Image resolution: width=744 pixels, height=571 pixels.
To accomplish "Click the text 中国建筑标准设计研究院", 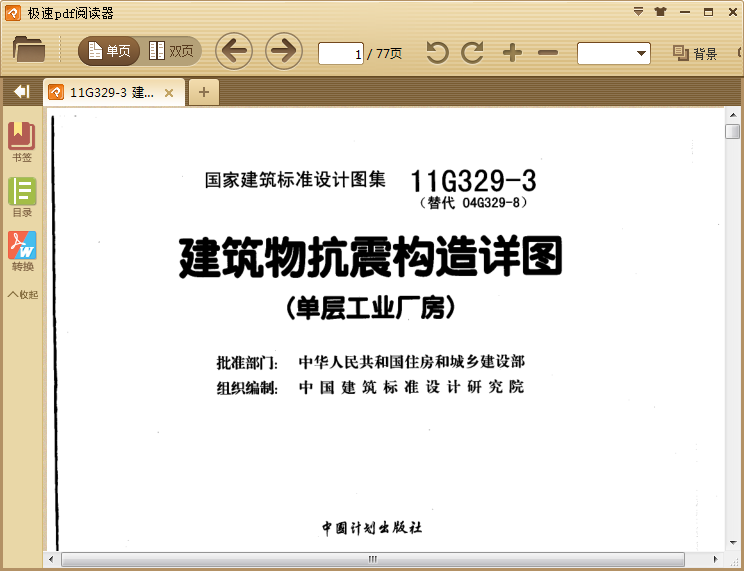I will [x=411, y=387].
